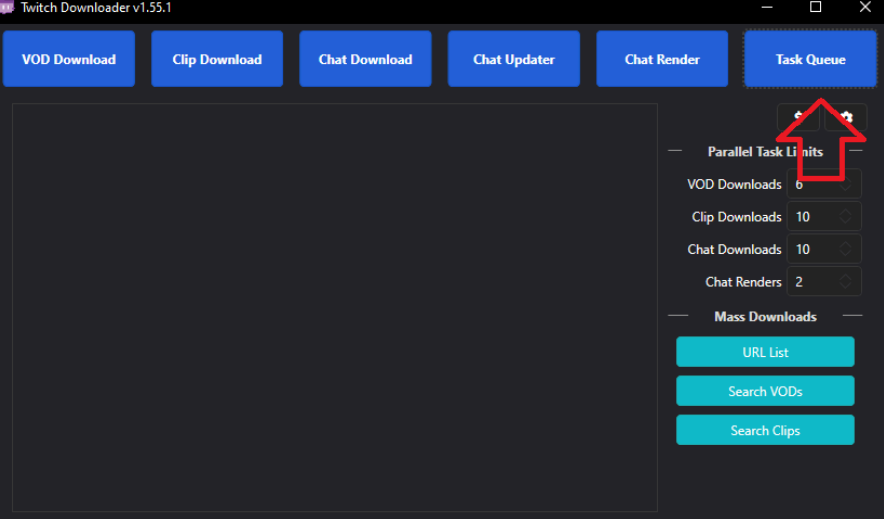The height and width of the screenshot is (519, 884).
Task: Click the Clip Downloads label
Action: coord(736,217)
